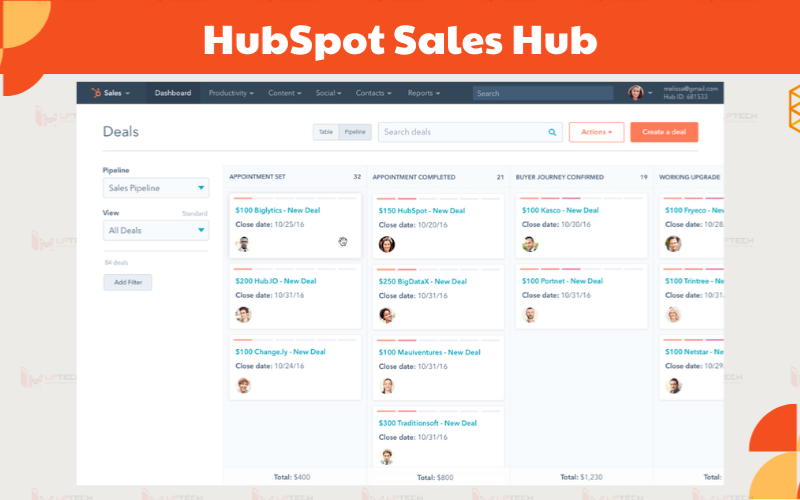Screen dimensions: 800x500
Task: Click the deal count 32 in Appointment Set
Action: [x=357, y=177]
